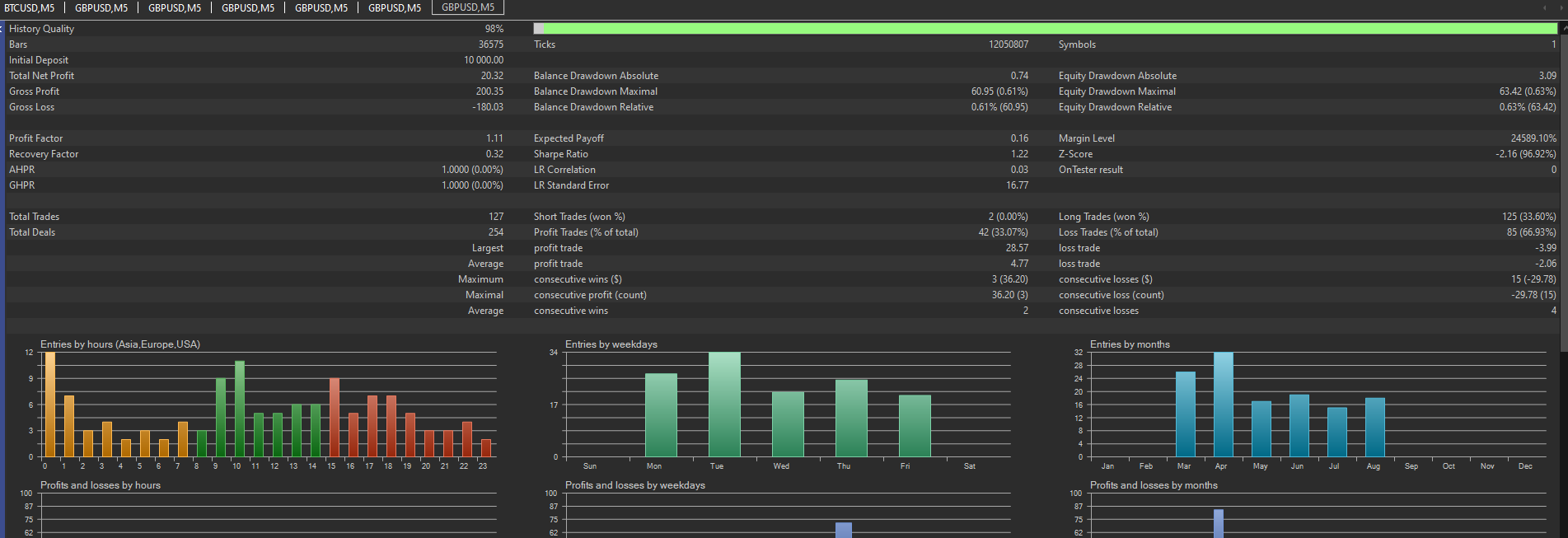Screen dimensions: 1568x538
Task: Select Equity Drawdown Relative 0.63% (63.42)
Action: [1528, 107]
